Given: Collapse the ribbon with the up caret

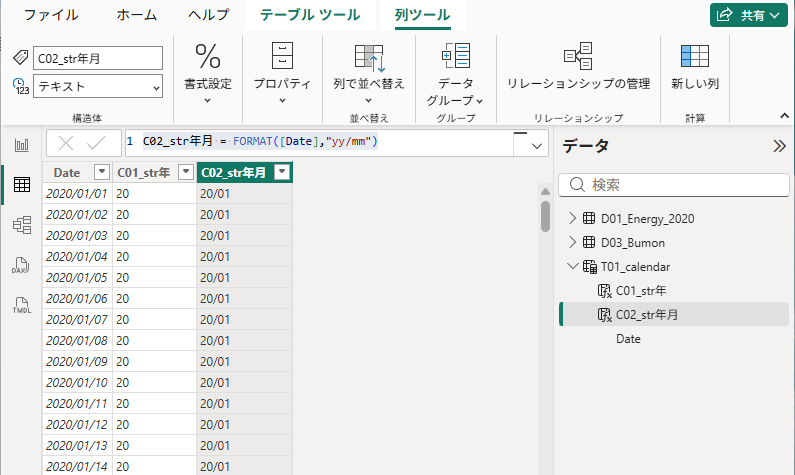Looking at the screenshot, I should (x=784, y=116).
